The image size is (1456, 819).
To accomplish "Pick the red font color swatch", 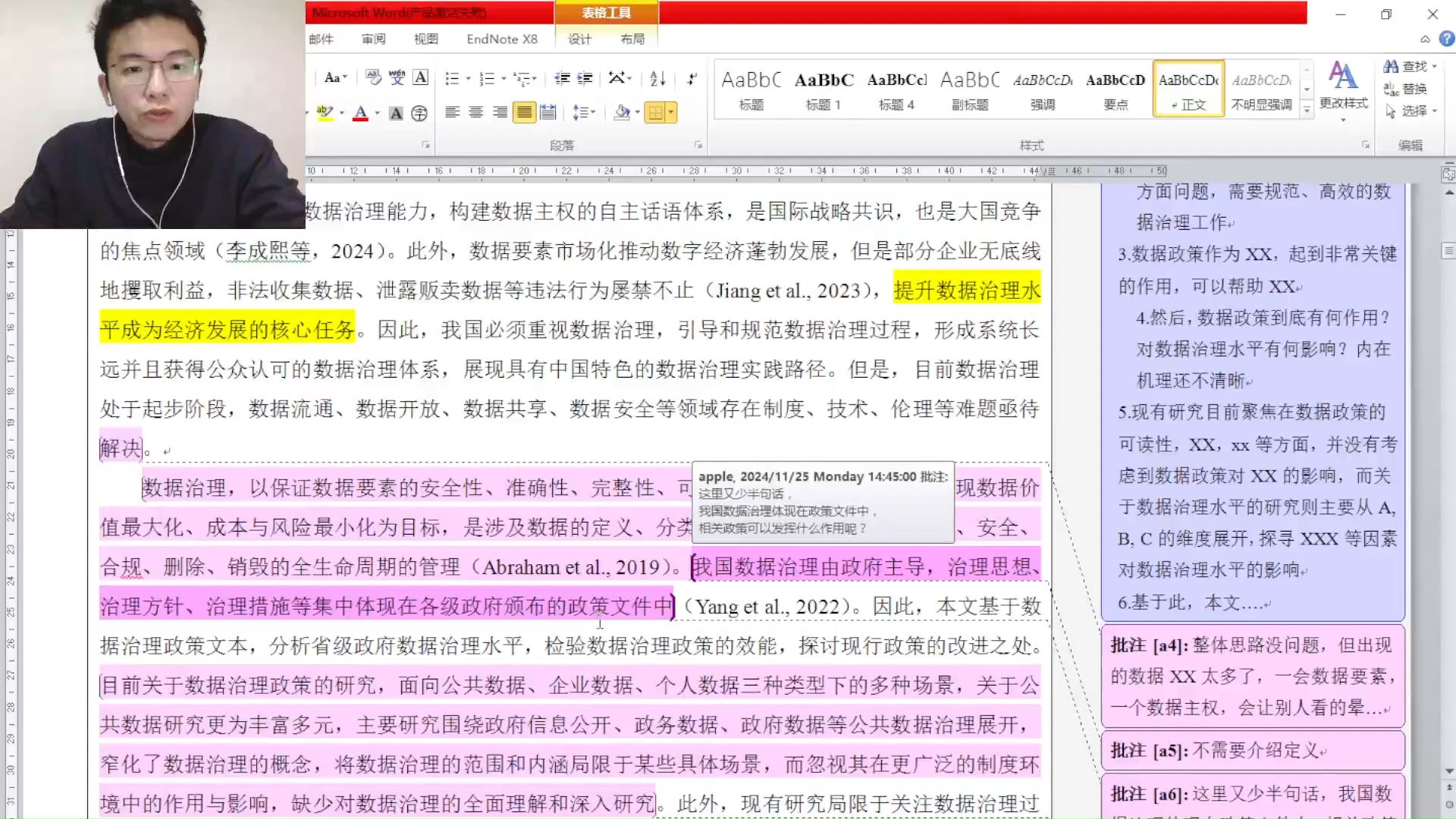I will click(360, 114).
